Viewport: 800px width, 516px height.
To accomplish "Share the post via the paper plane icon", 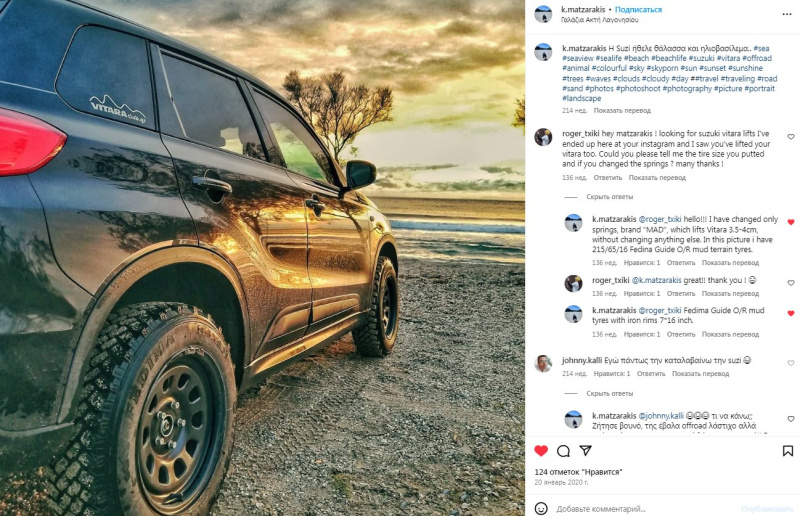I will coord(586,450).
